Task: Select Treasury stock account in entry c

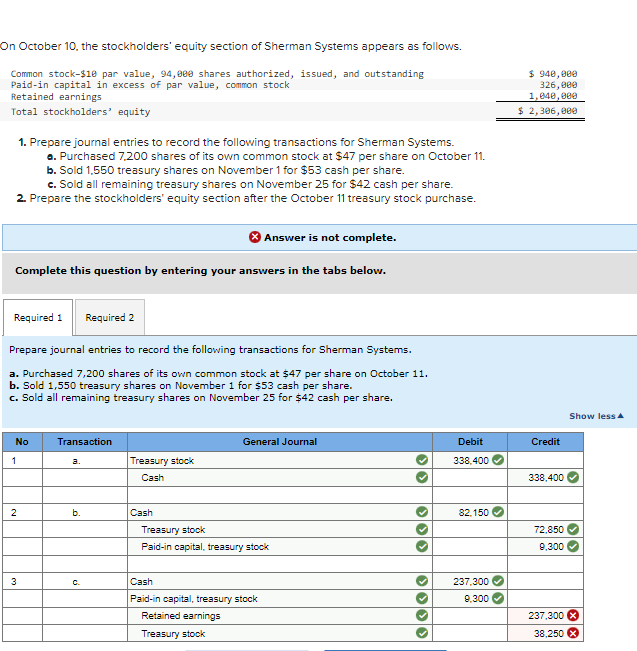Action: pyautogui.click(x=279, y=633)
